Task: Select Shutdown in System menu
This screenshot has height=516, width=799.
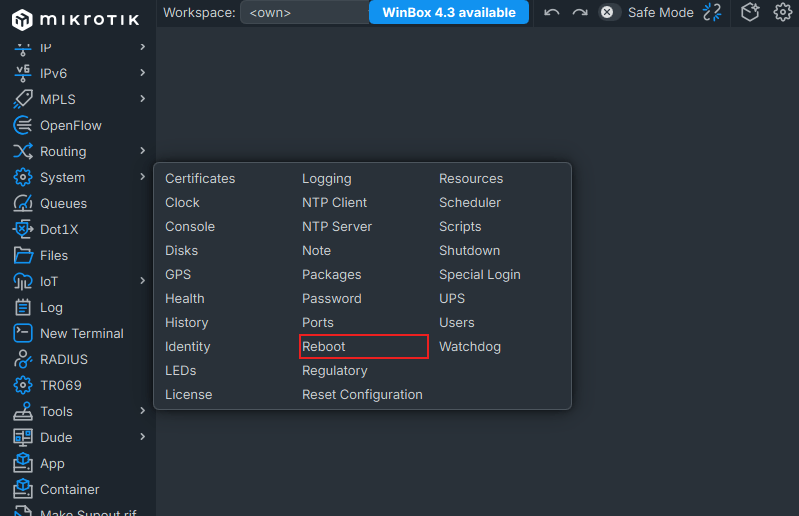Action: coord(469,251)
